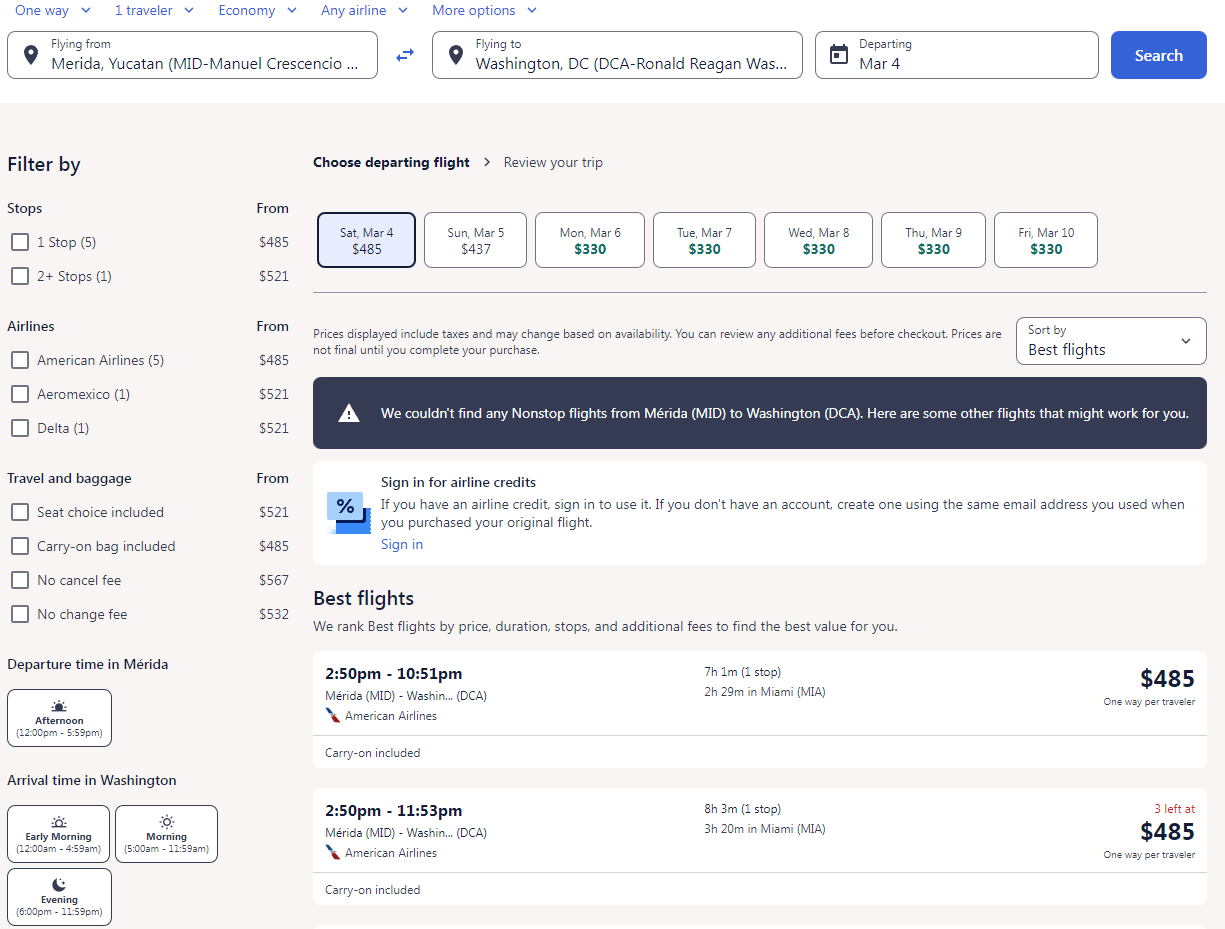
Task: Click the Departing Mar 4 date field
Action: click(957, 55)
